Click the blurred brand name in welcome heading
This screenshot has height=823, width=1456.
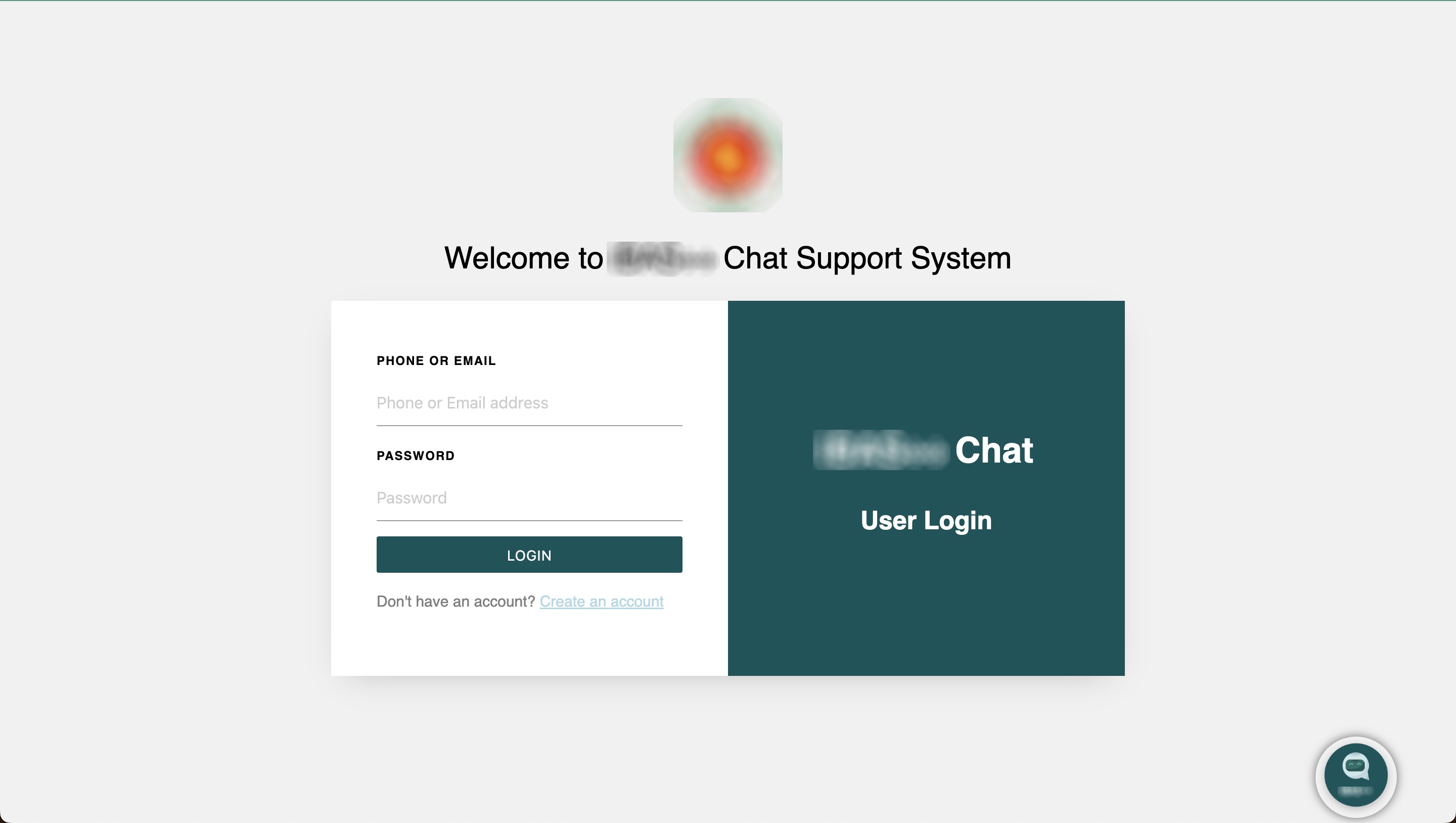(x=662, y=259)
